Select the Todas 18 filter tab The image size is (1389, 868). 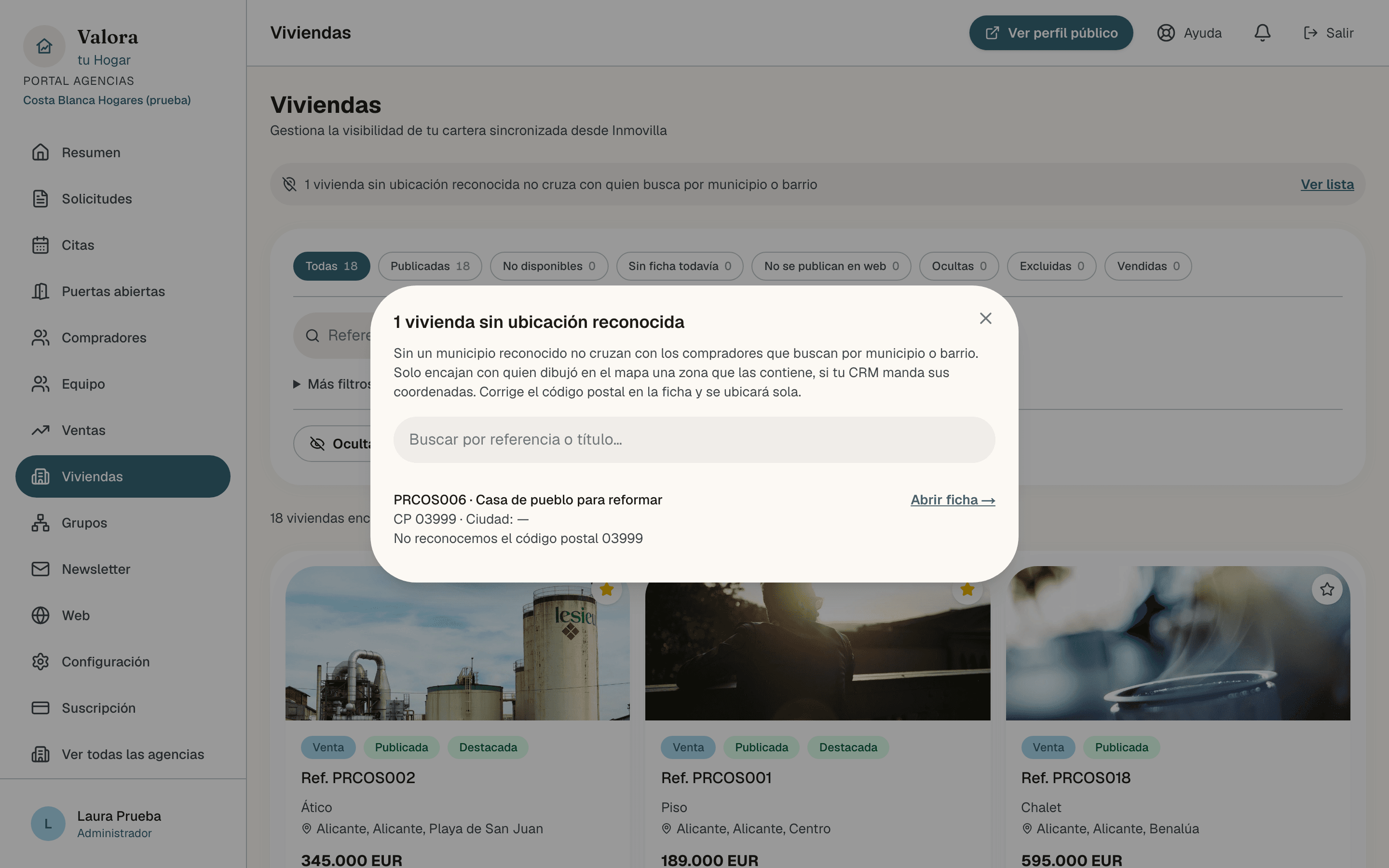tap(331, 266)
